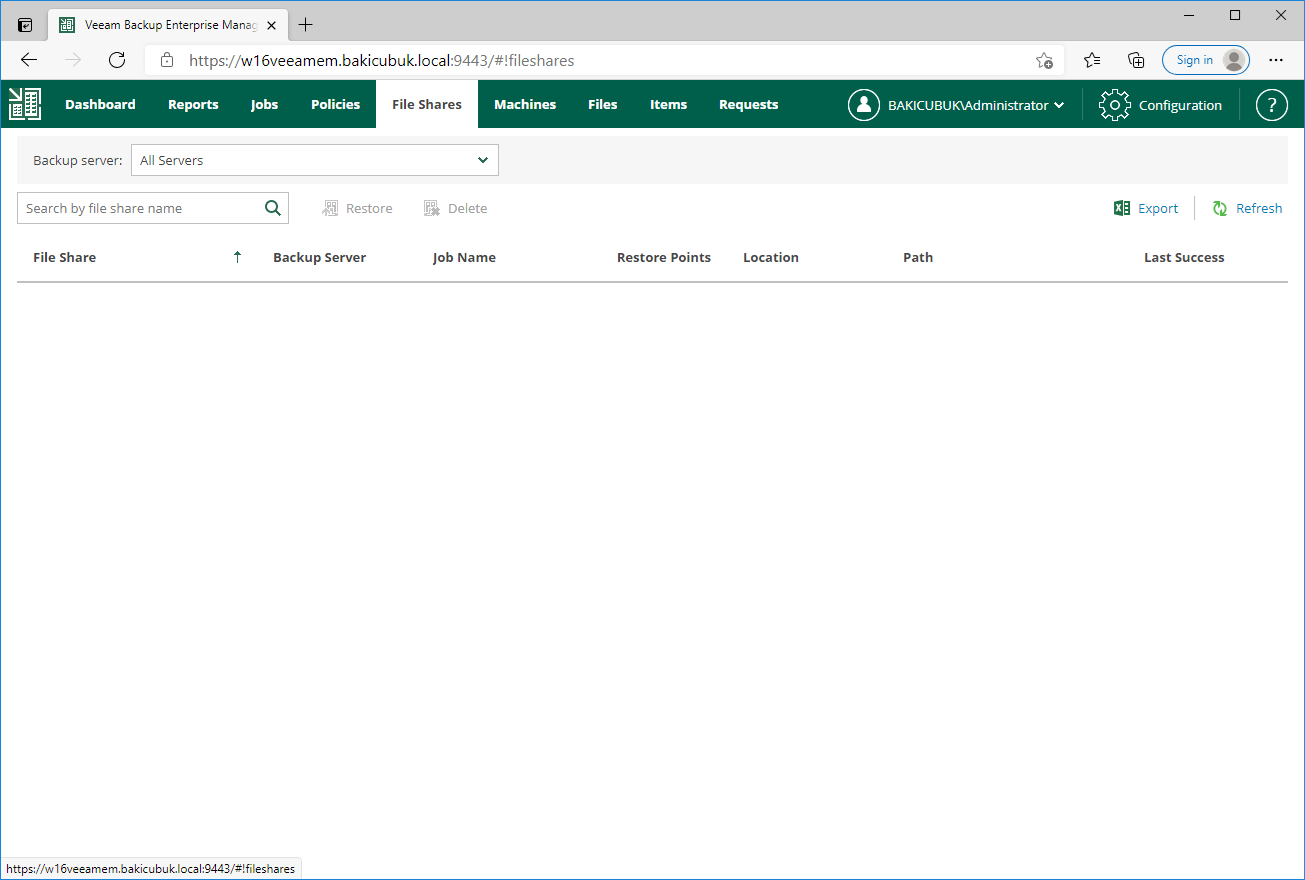1305x880 pixels.
Task: Reload the page in browser
Action: 117,60
